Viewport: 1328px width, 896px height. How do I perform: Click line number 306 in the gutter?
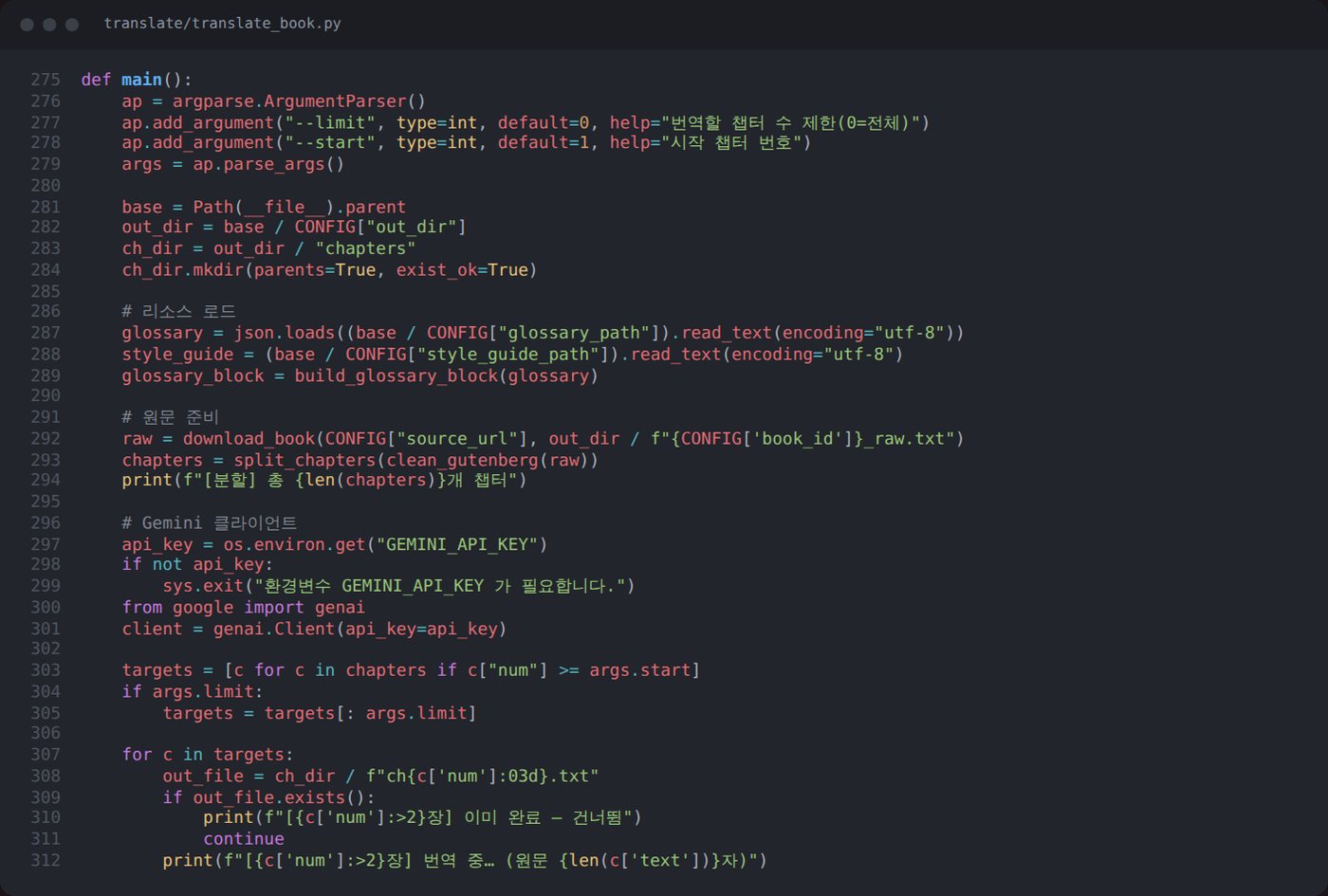(45, 733)
